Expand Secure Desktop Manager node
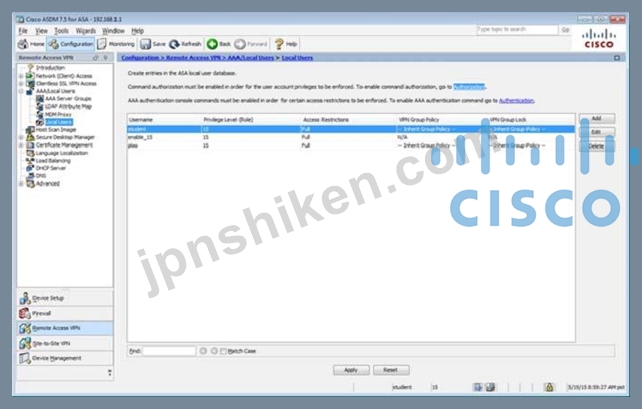 click(21, 137)
